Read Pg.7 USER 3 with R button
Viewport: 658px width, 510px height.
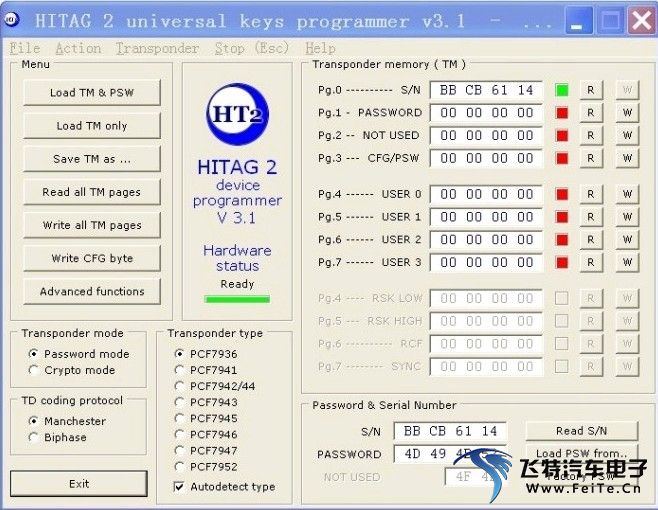pos(590,262)
